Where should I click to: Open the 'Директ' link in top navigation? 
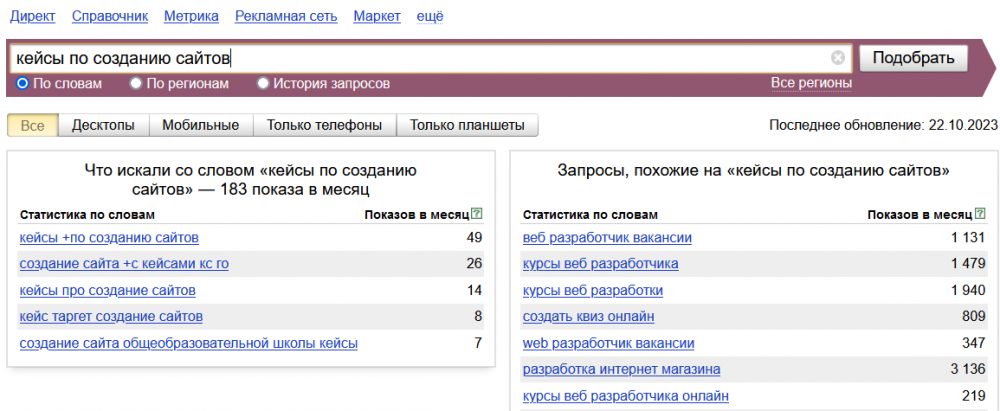33,17
